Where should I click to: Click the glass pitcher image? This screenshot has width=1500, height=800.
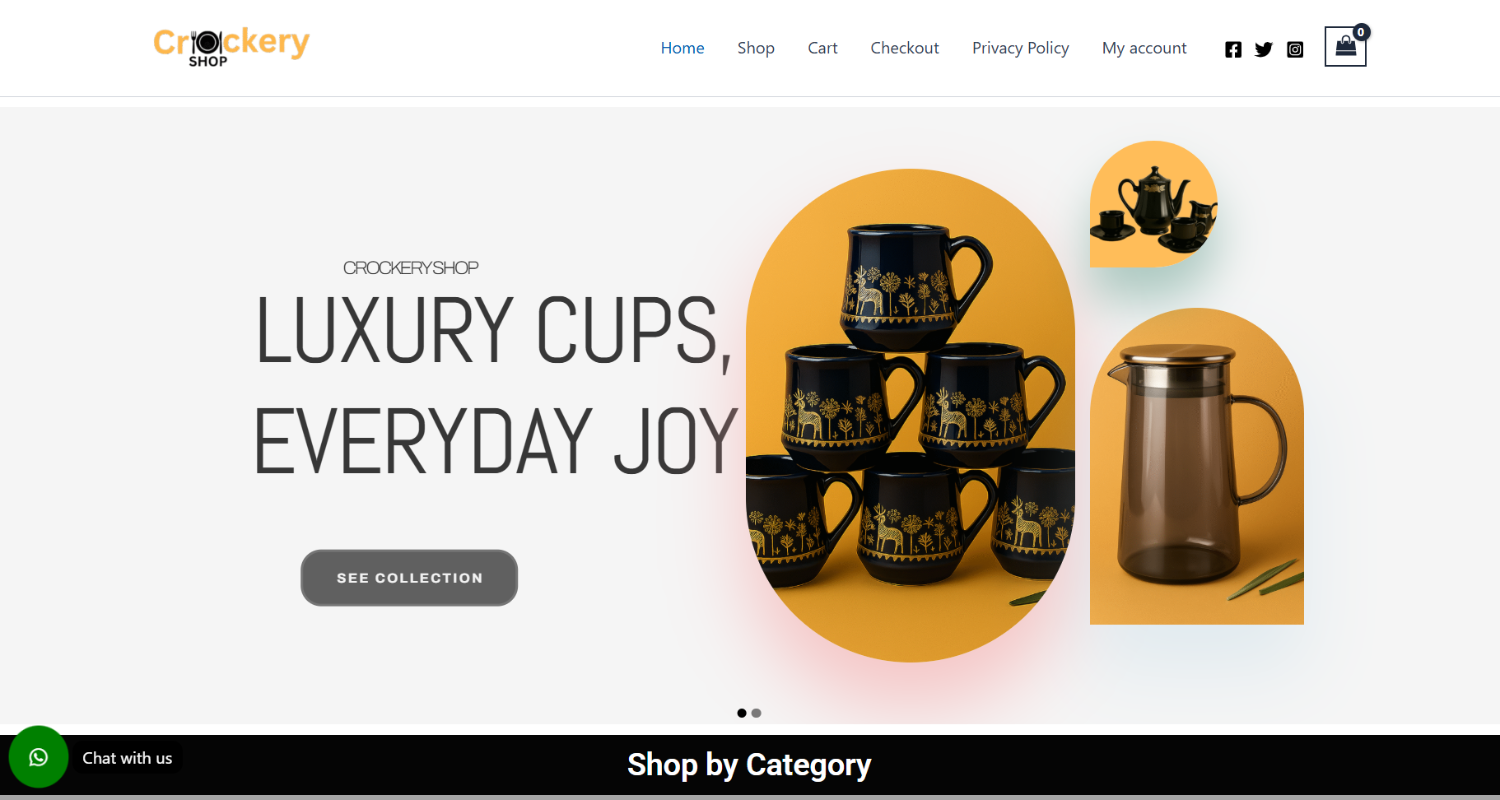coord(1197,466)
